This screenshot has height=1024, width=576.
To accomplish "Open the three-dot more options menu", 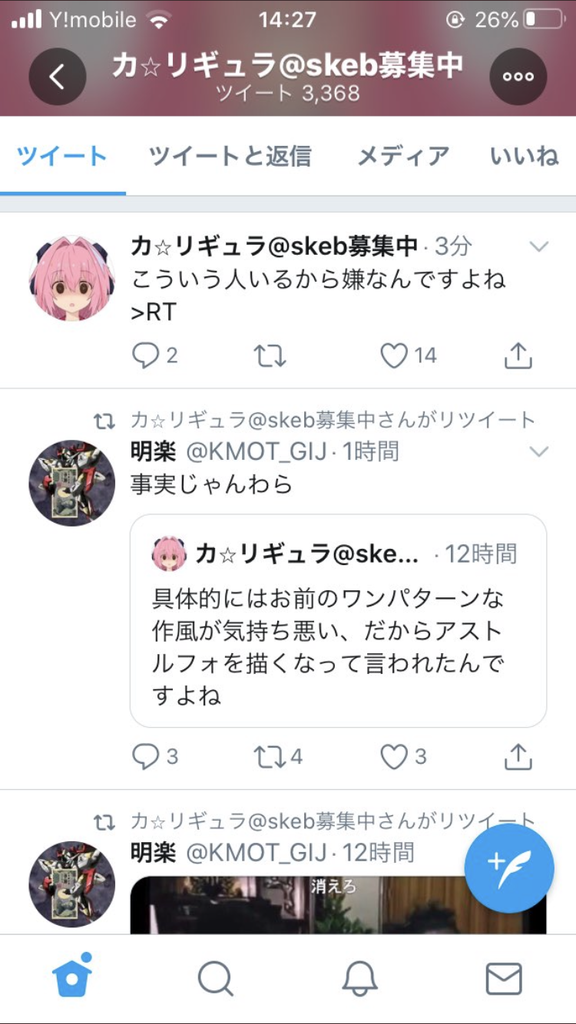I will 518,77.
